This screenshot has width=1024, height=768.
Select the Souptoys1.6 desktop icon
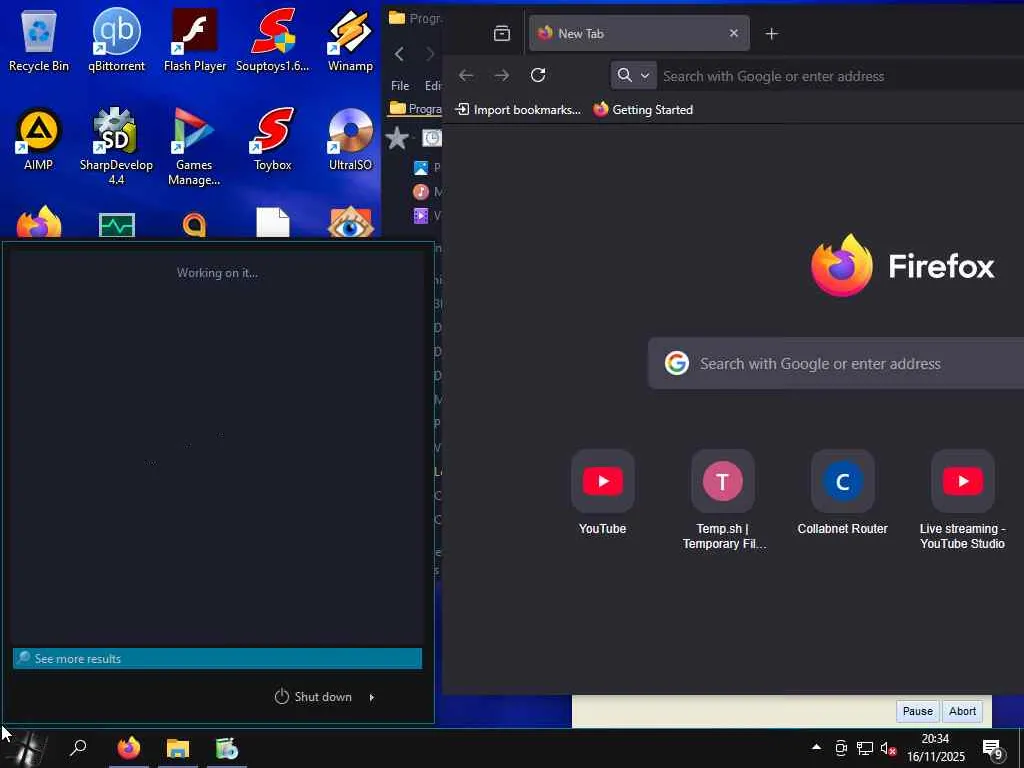(x=272, y=39)
